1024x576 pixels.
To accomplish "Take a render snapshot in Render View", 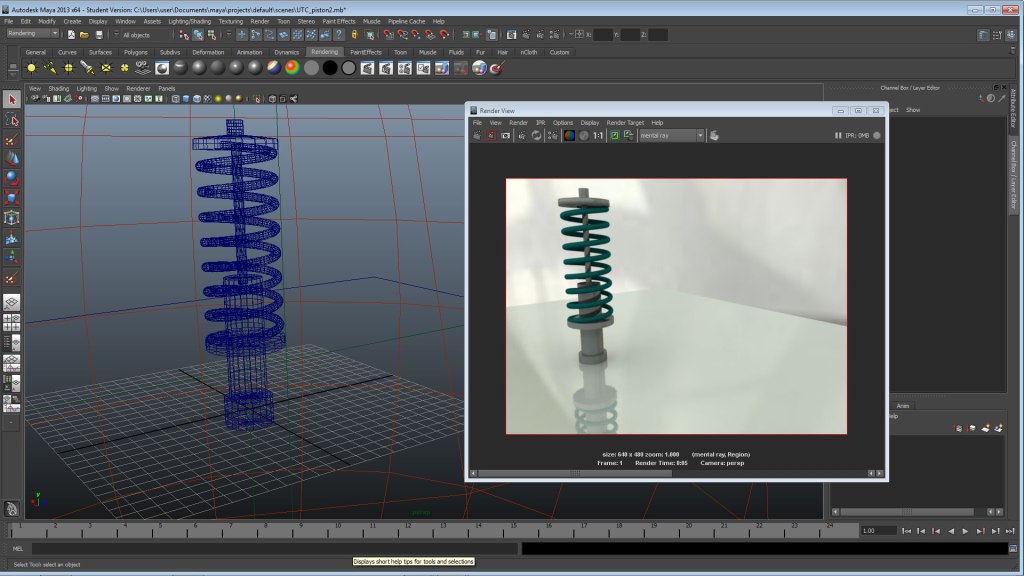I will point(504,135).
